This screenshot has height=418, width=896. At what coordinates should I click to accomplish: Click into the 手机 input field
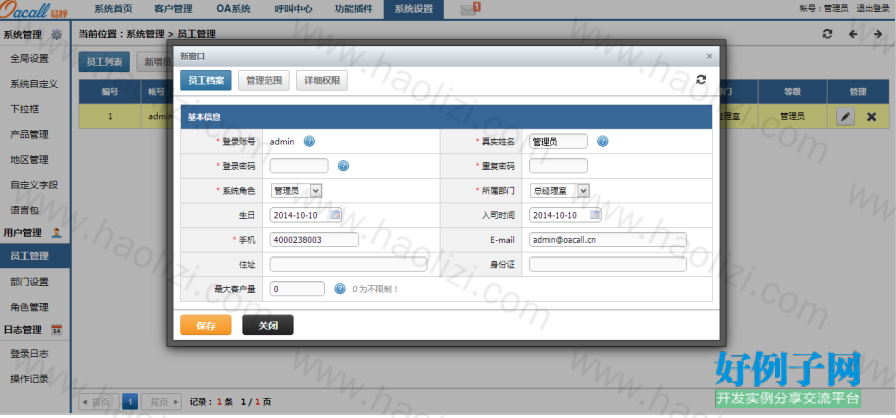[x=314, y=240]
